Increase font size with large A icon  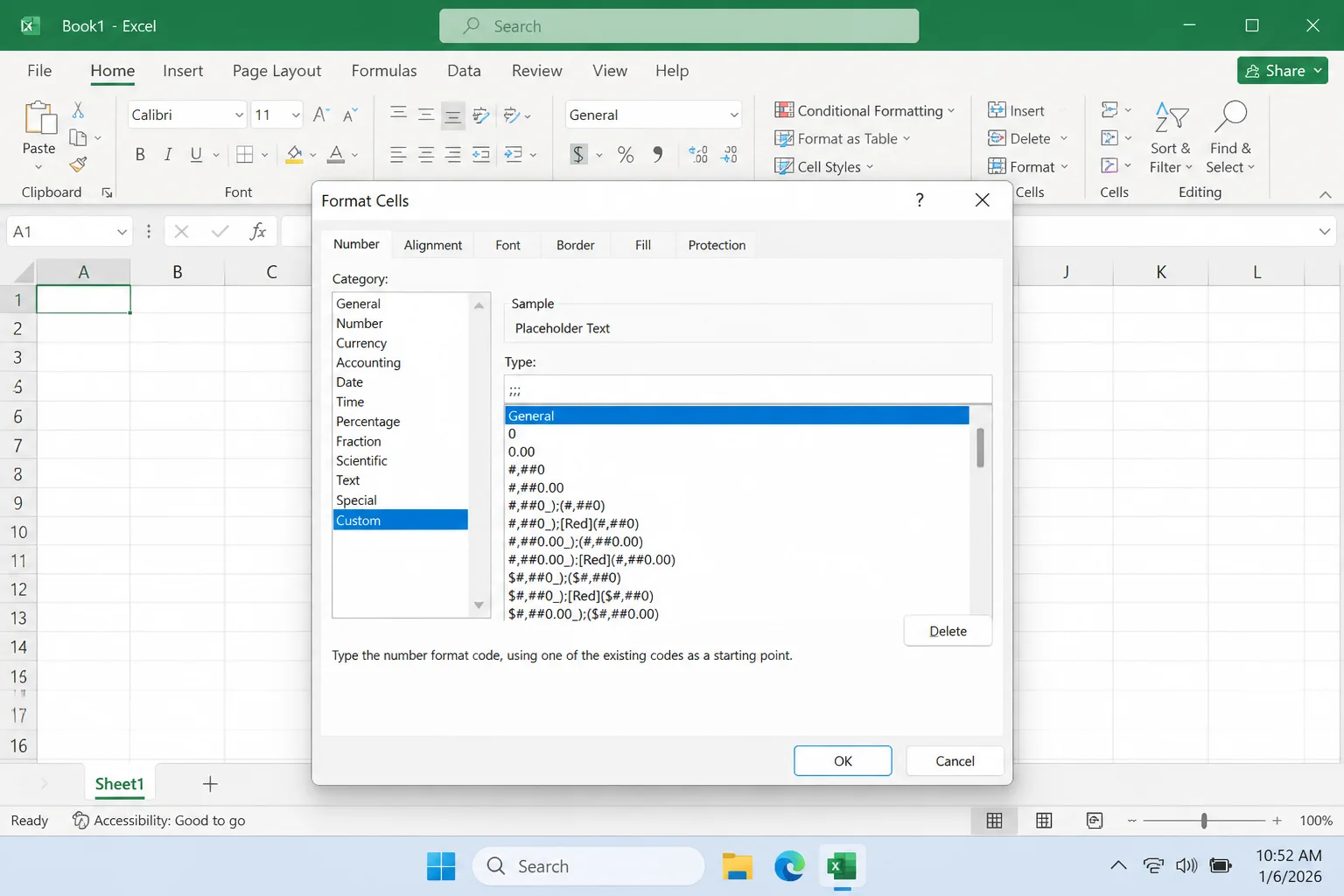(321, 115)
